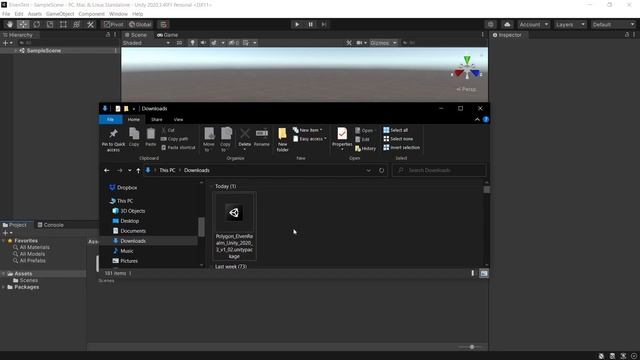Select the Rotate tool in Unity toolbar
The height and width of the screenshot is (360, 640).
coord(36,24)
